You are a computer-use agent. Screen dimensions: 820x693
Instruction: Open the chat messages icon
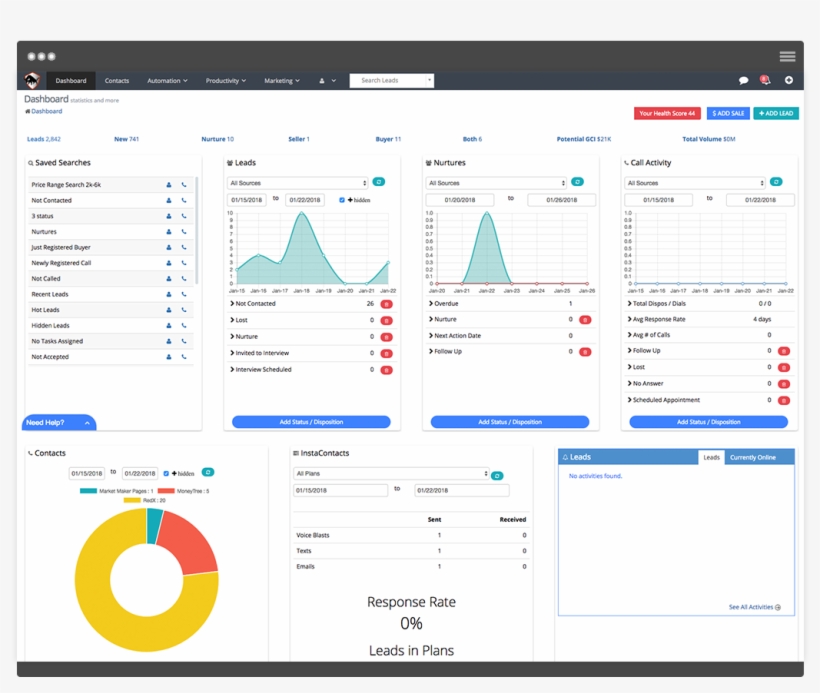743,78
